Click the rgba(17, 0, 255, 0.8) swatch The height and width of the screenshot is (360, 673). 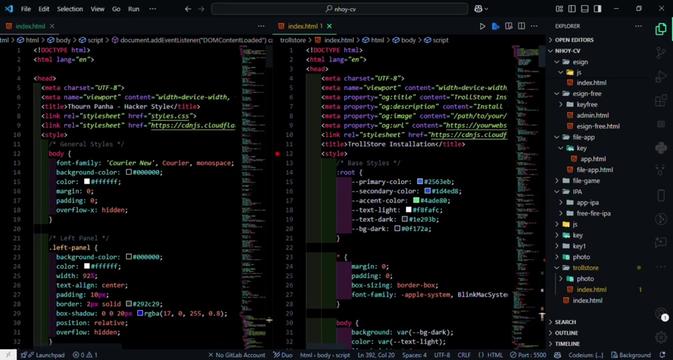(140, 313)
